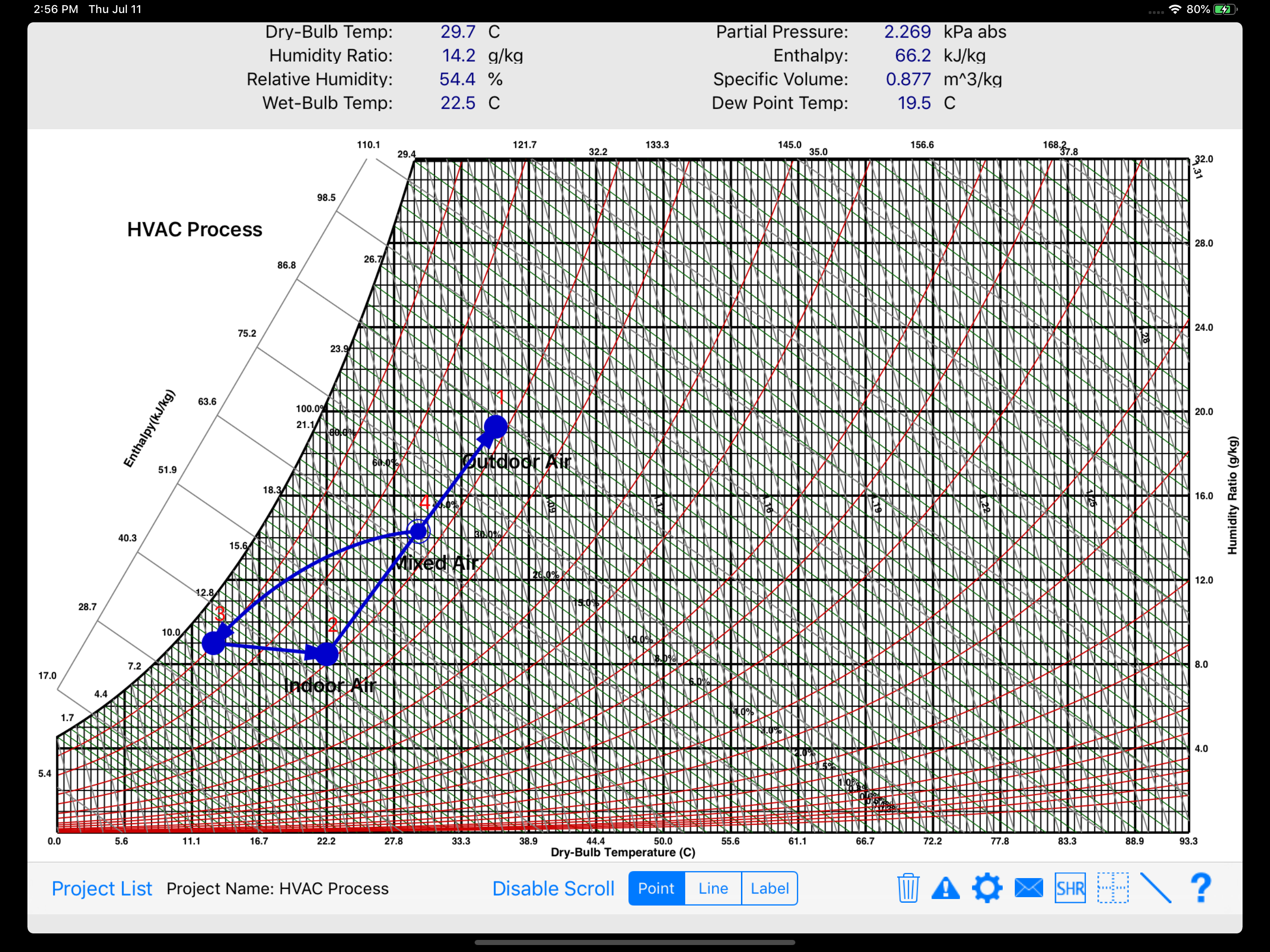Open the Project List
The width and height of the screenshot is (1270, 952).
coord(102,888)
